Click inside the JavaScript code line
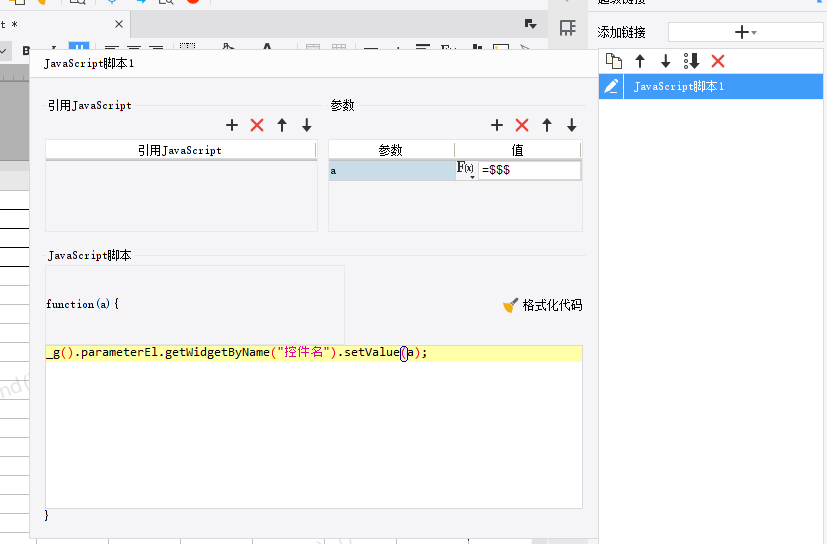 [314, 352]
